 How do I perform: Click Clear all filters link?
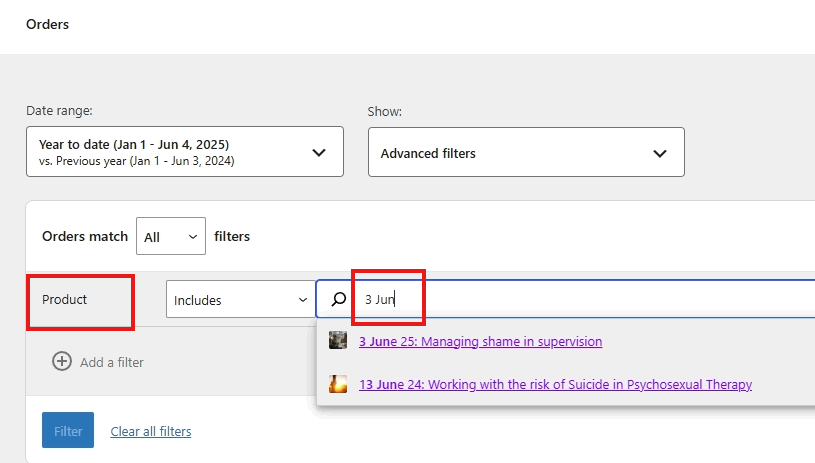click(151, 431)
